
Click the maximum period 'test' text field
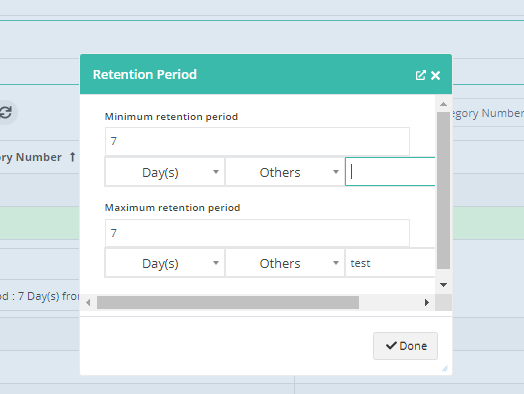[390, 263]
